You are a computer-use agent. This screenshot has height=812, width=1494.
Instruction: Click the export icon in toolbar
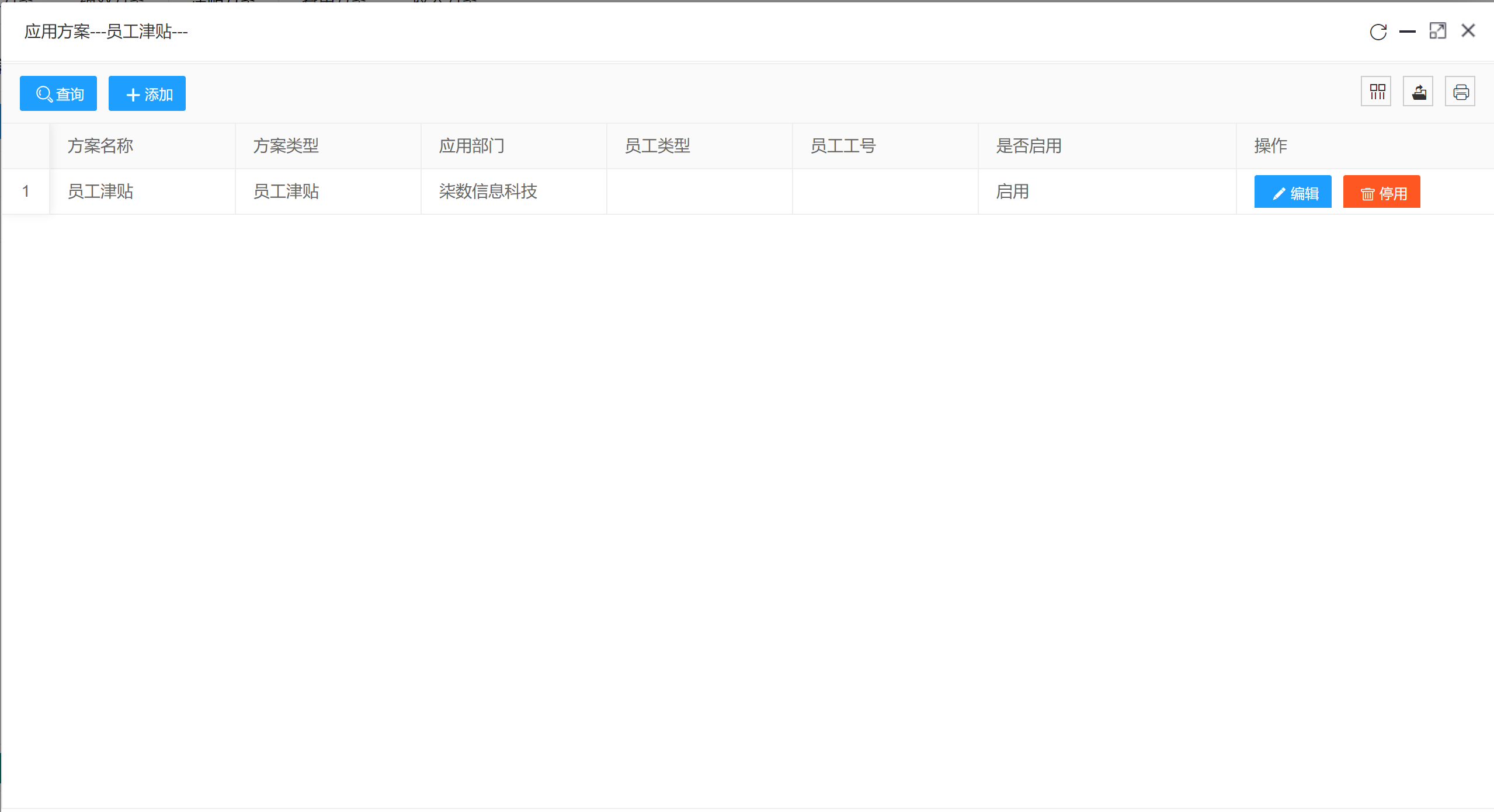tap(1419, 92)
